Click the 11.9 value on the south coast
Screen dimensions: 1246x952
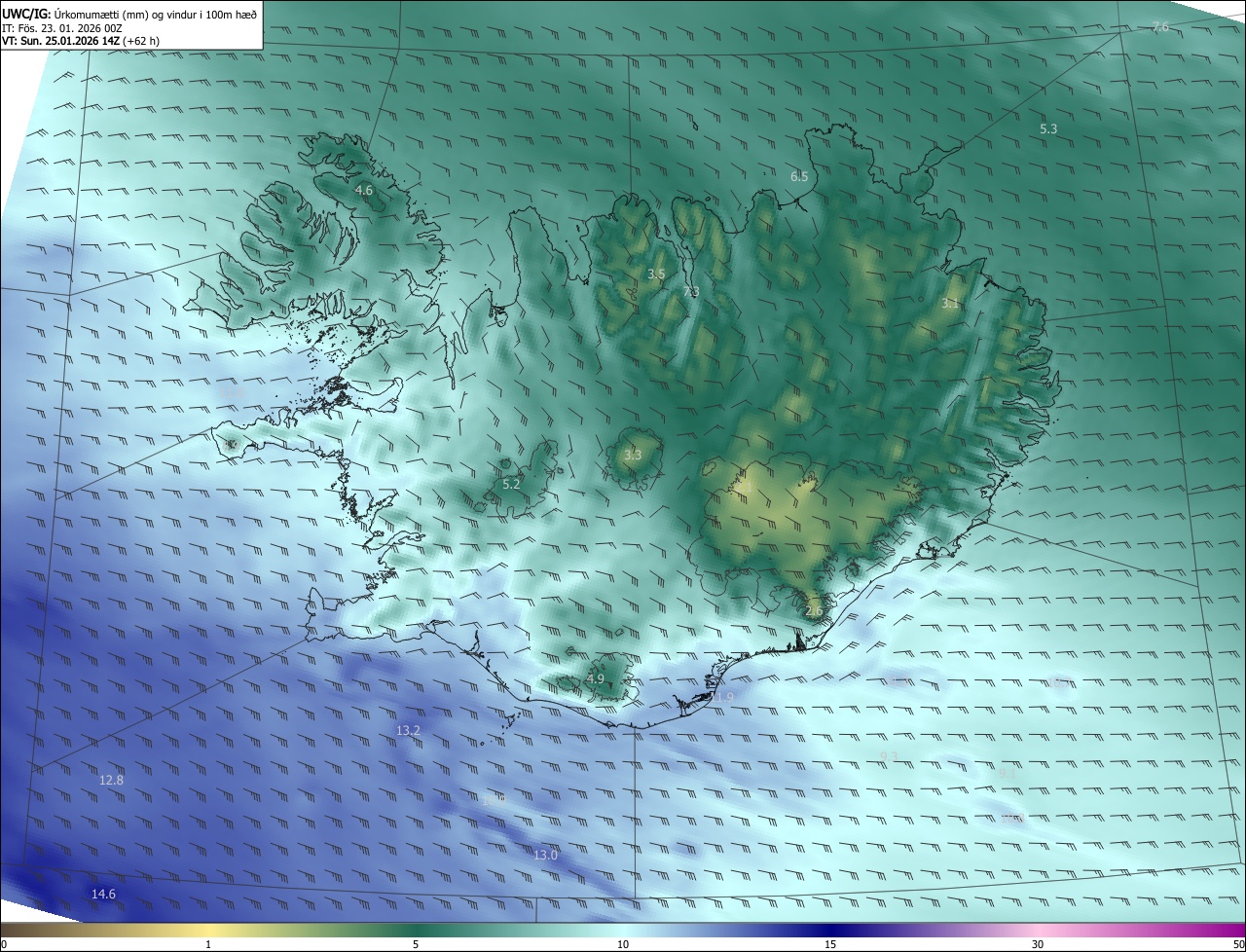tap(721, 697)
